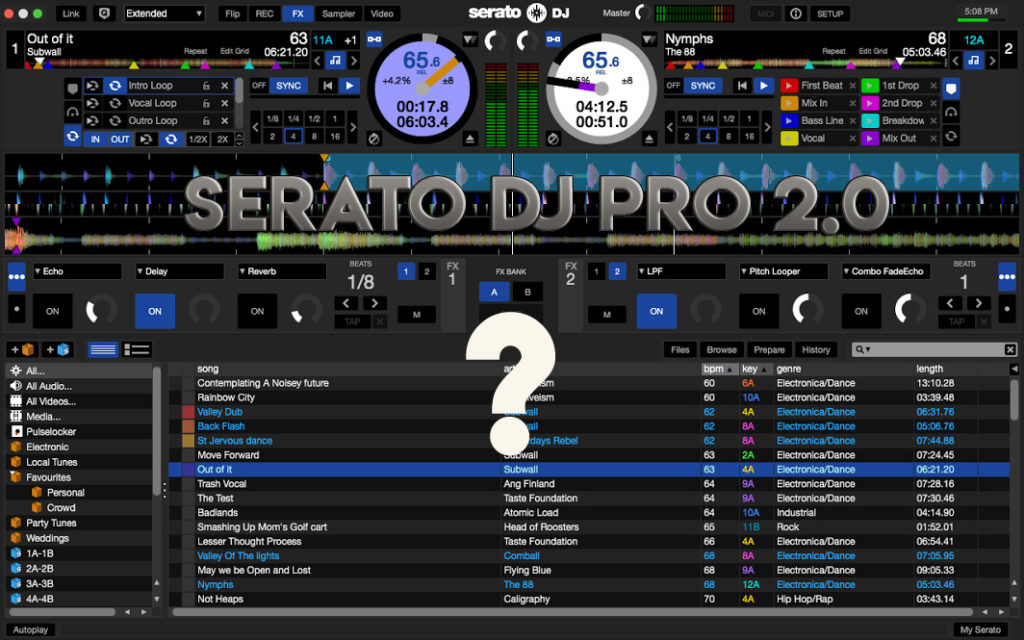Trigger the First Beat cue point
This screenshot has width=1024, height=640.
(789, 86)
